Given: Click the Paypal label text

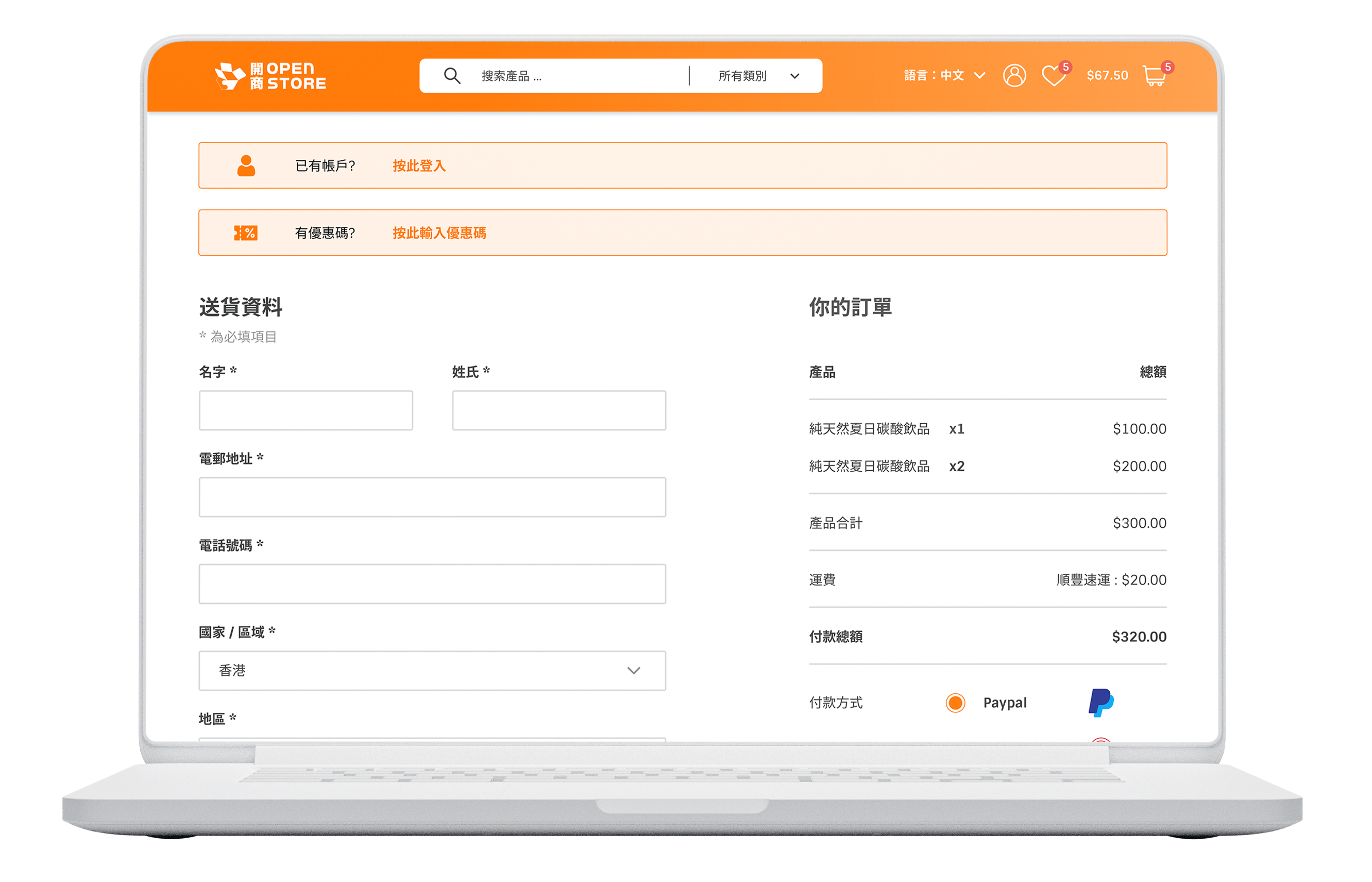Looking at the screenshot, I should 1005,703.
